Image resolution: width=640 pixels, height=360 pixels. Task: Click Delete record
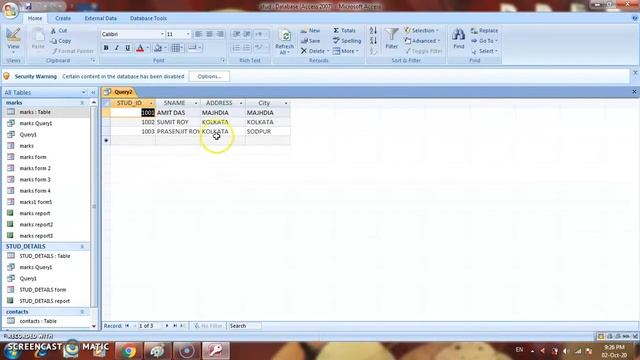(x=313, y=51)
